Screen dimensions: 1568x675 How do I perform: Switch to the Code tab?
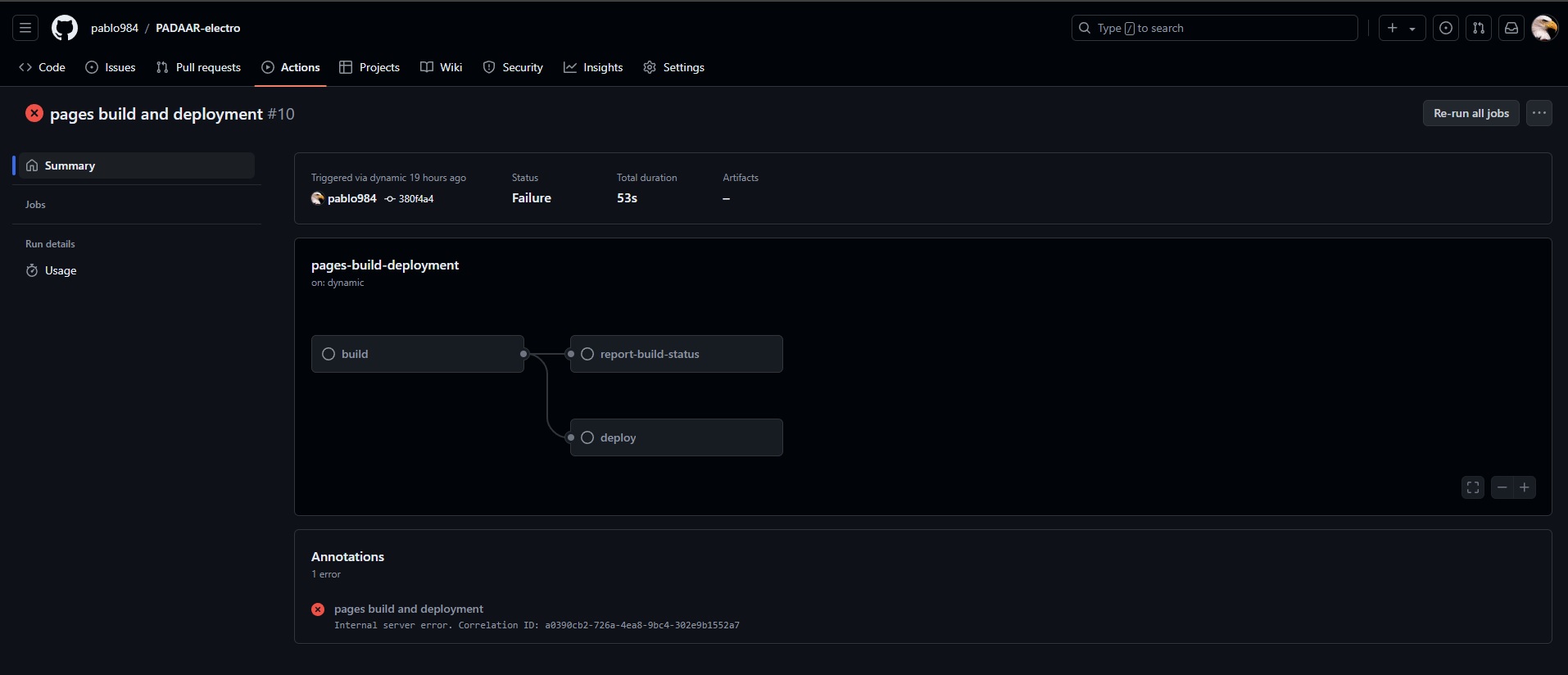pyautogui.click(x=42, y=67)
